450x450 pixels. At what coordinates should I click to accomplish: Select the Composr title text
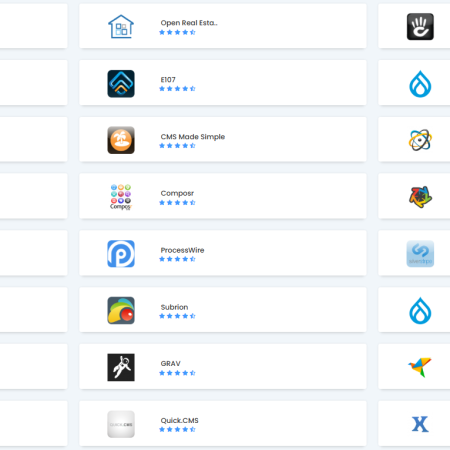click(x=177, y=193)
